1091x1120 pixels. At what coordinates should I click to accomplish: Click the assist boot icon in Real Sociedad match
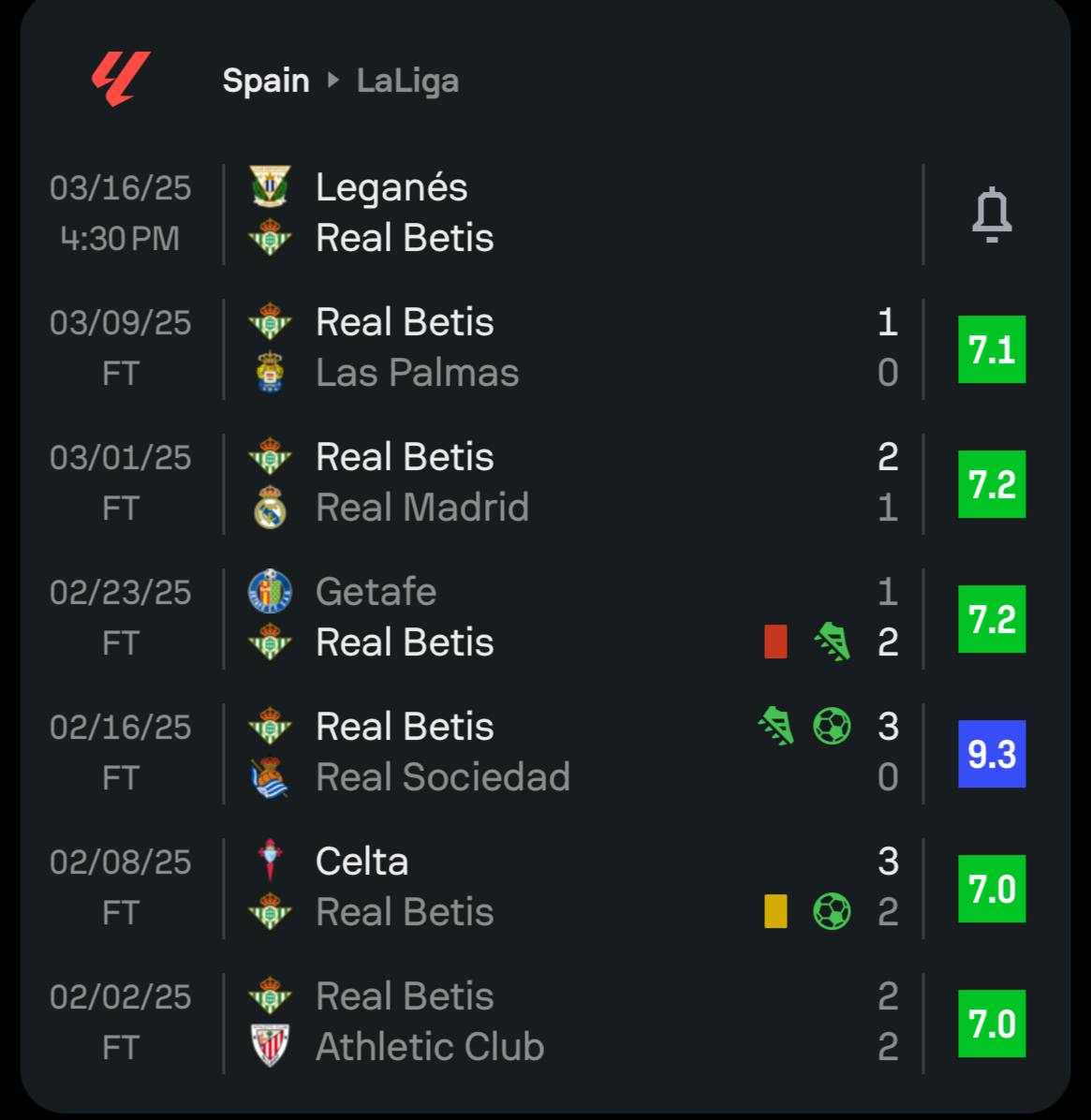click(x=775, y=727)
